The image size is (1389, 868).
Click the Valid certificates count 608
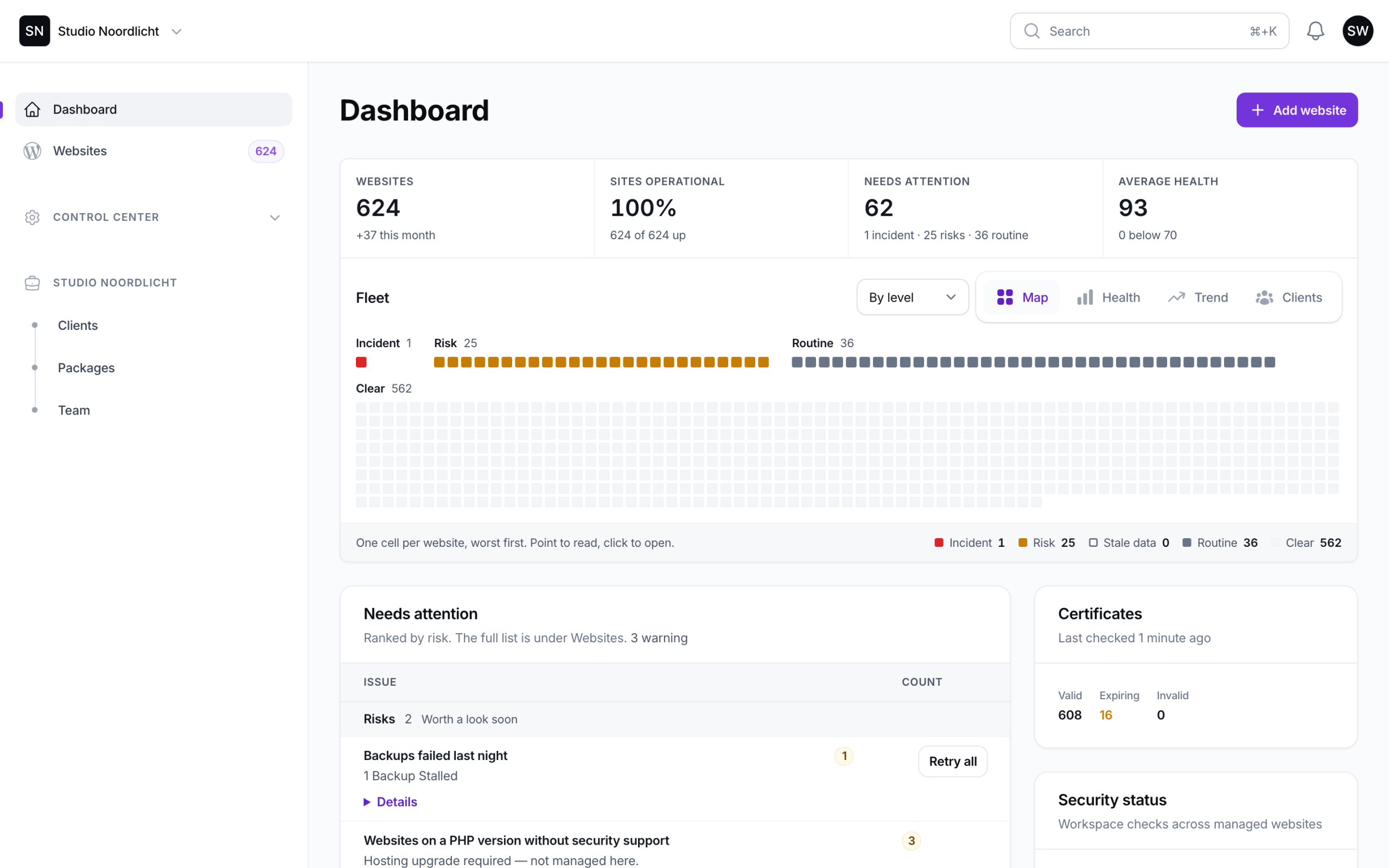(x=1069, y=716)
